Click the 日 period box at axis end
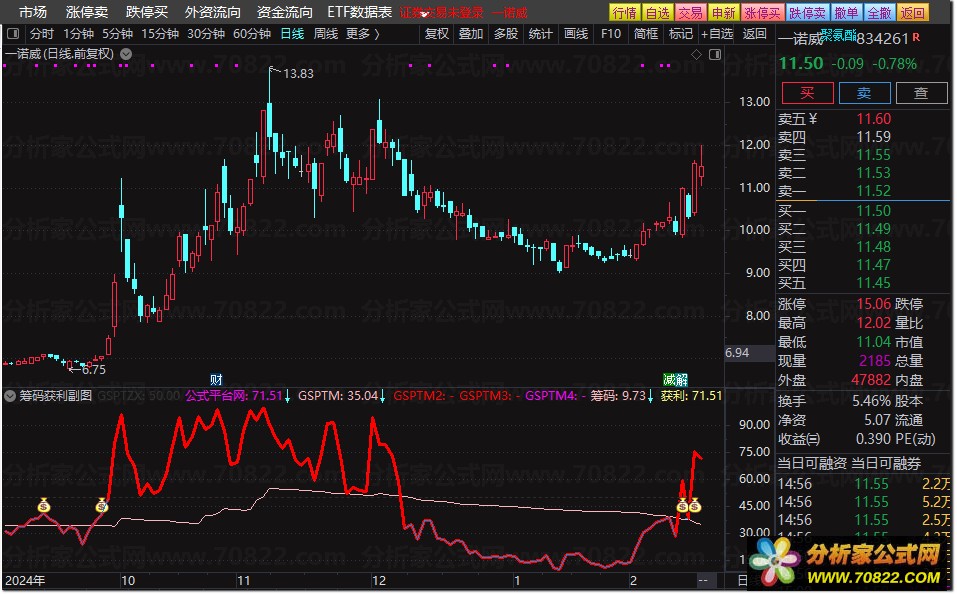 pyautogui.click(x=742, y=581)
